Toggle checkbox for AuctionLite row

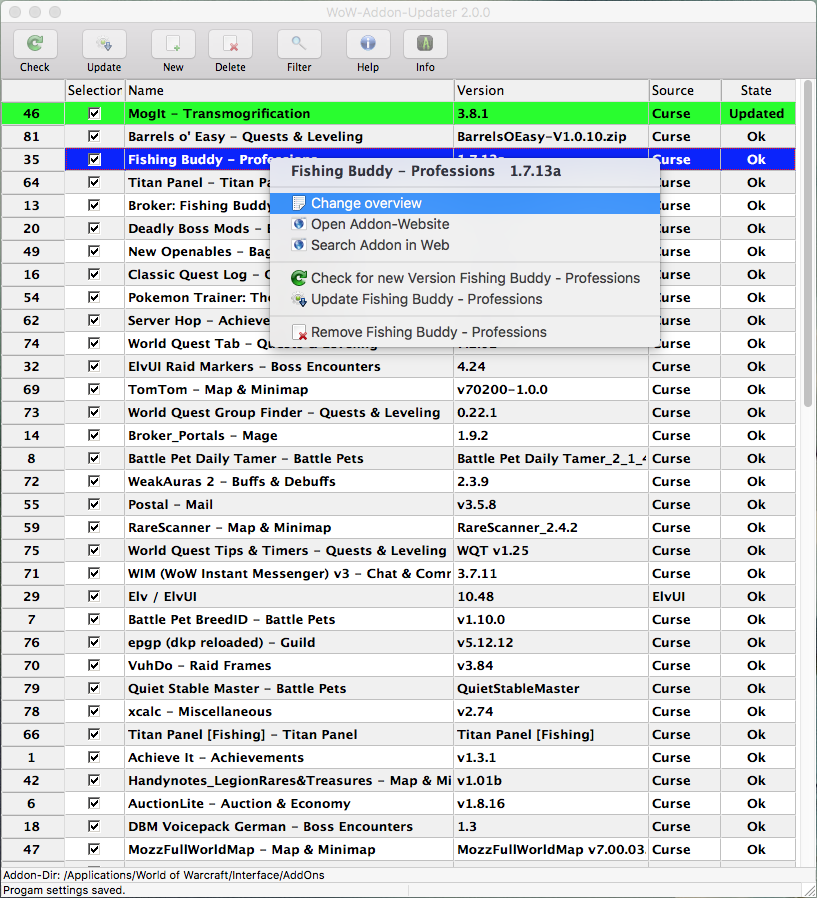(94, 803)
